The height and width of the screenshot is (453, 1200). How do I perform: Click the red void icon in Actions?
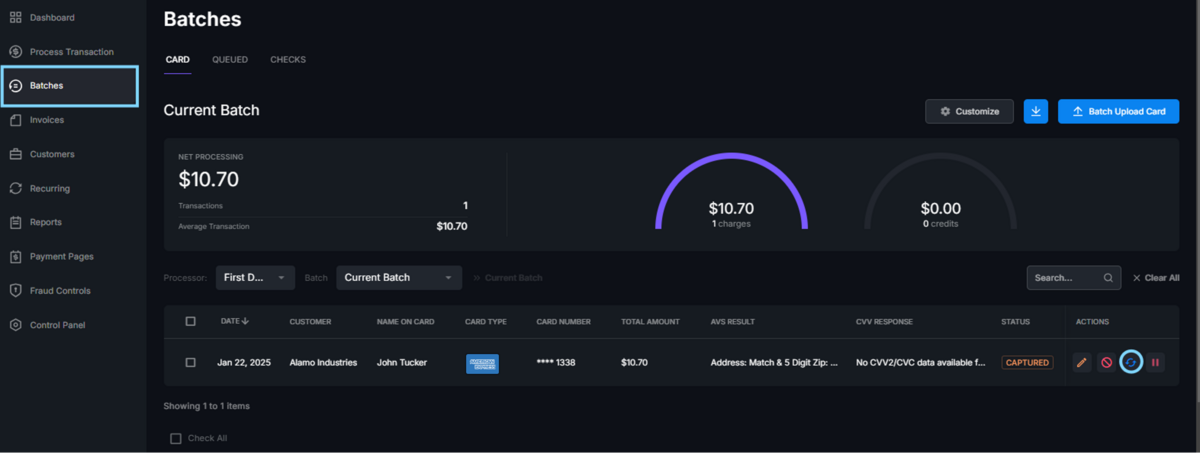1107,362
